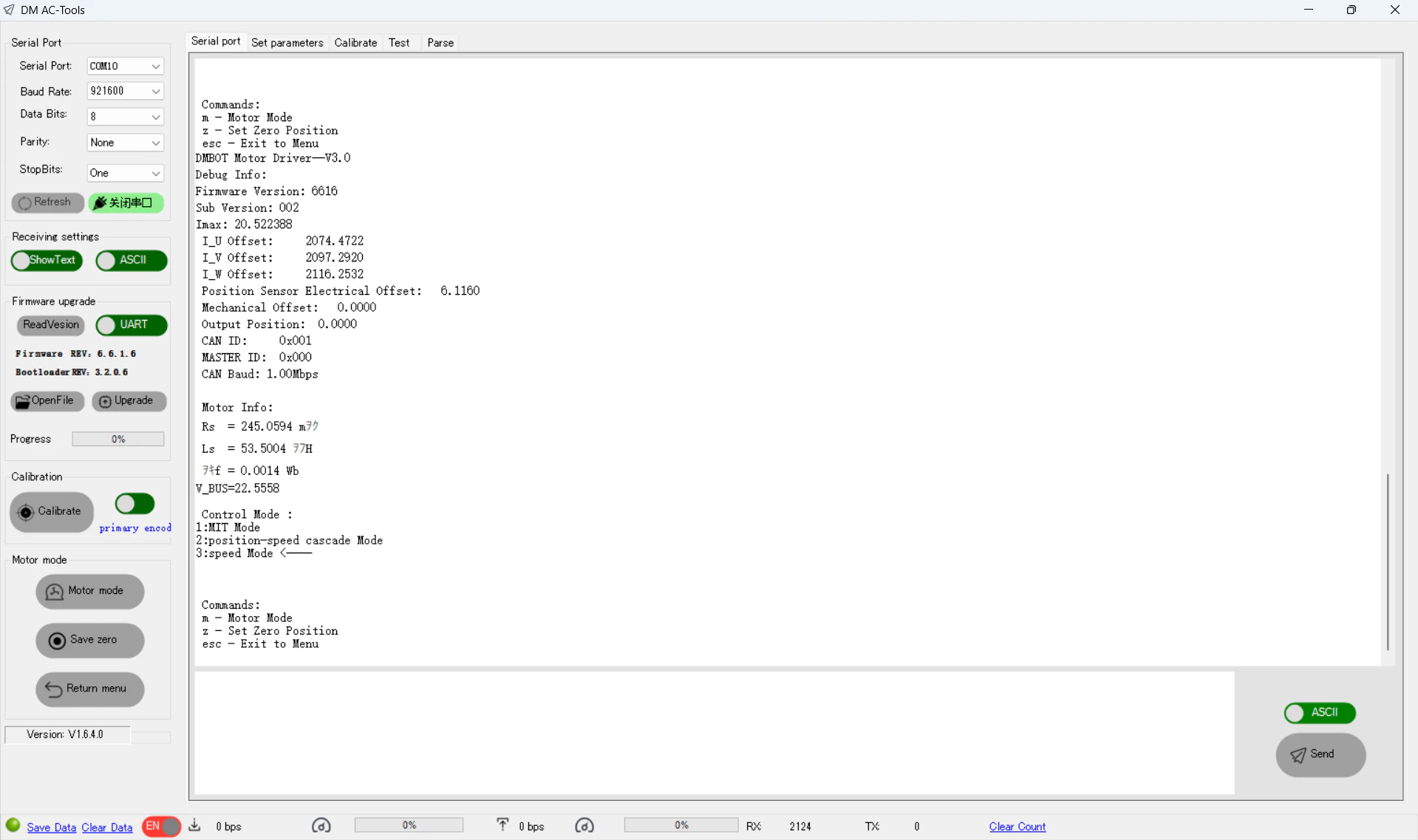Click the Calibrate button in Calibration panel
Viewport: 1418px width, 840px height.
pyautogui.click(x=52, y=512)
